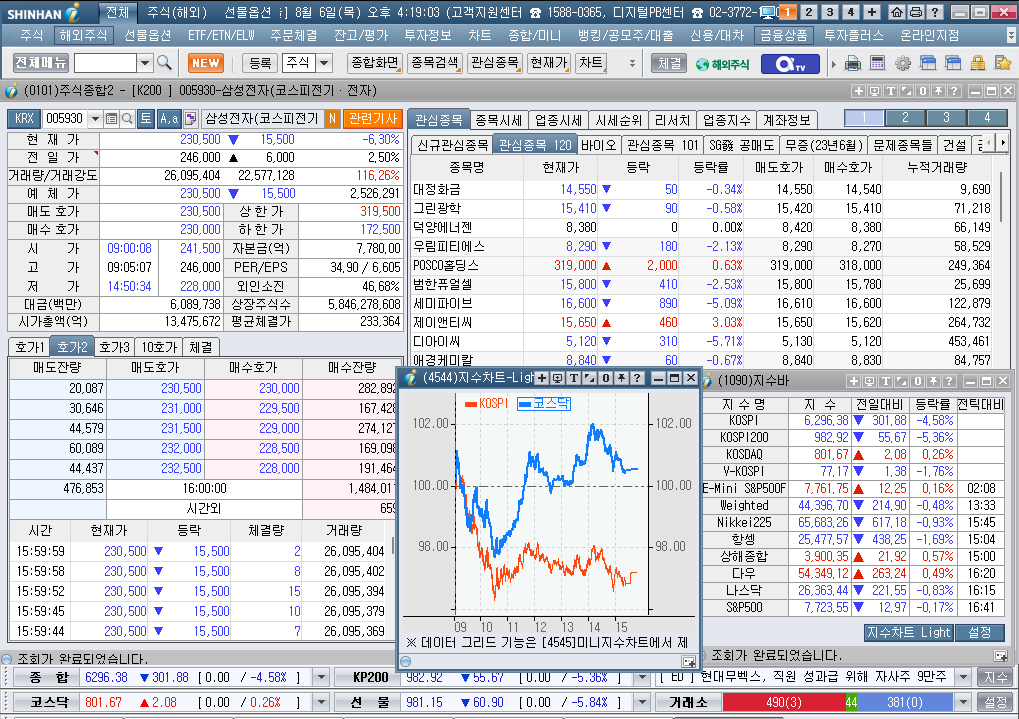Click the plus icon in 주식종합2 window header

point(858,92)
